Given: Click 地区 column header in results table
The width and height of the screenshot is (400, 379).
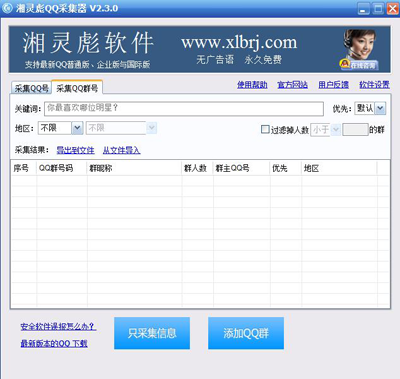Looking at the screenshot, I should (x=339, y=168).
